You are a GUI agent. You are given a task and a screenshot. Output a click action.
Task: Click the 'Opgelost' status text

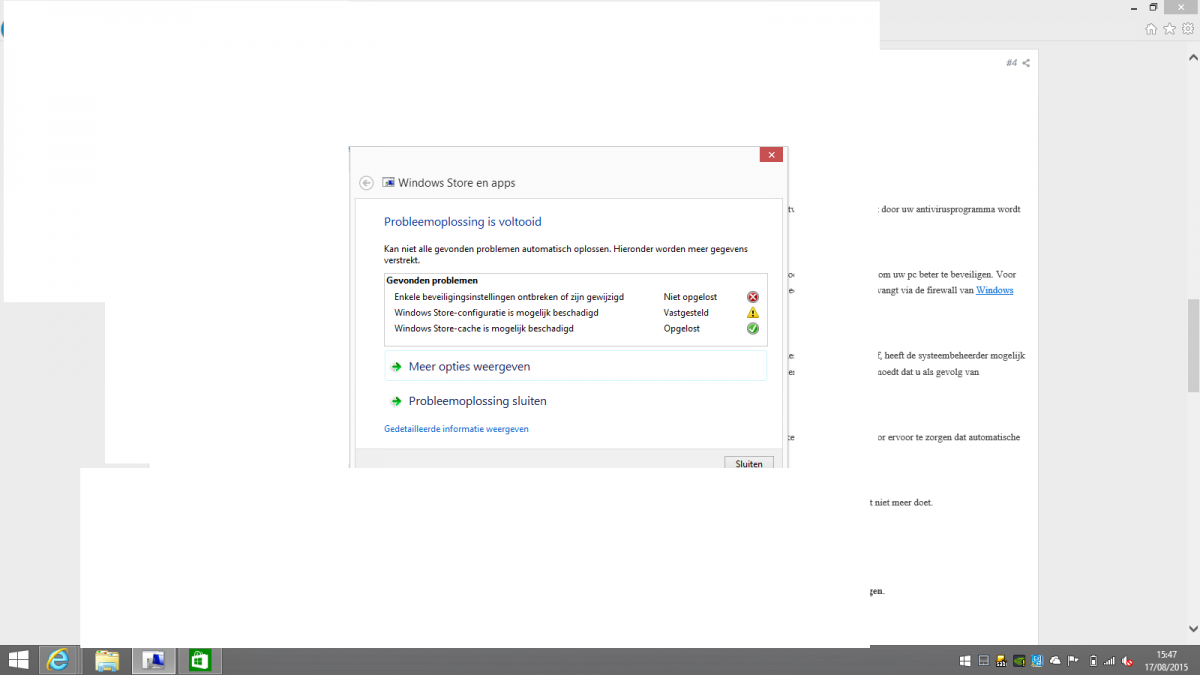[x=683, y=328]
